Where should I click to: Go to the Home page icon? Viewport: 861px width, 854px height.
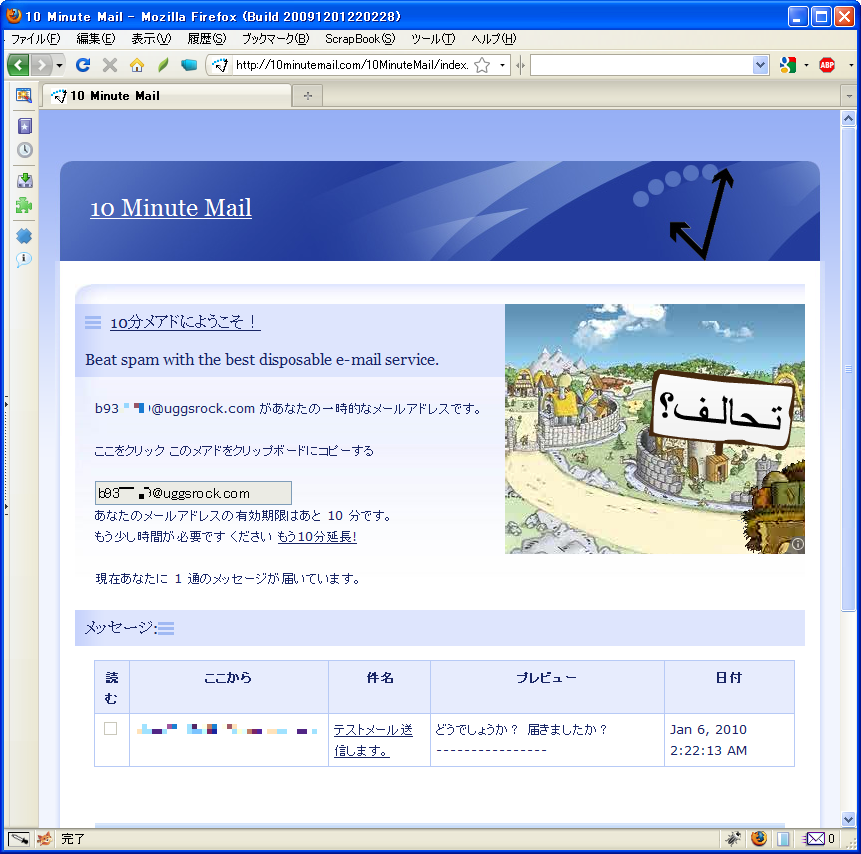point(137,65)
